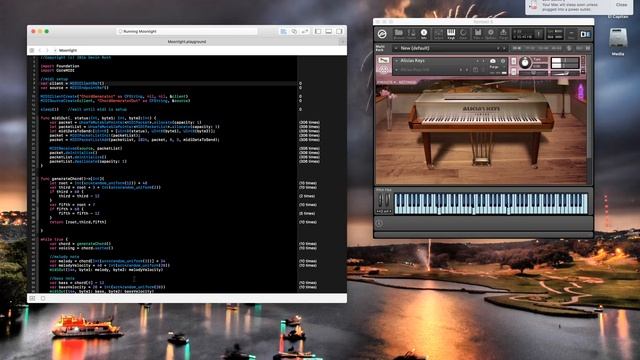Add a new Xcode editor tab
This screenshot has height=360, width=640.
tap(342, 42)
